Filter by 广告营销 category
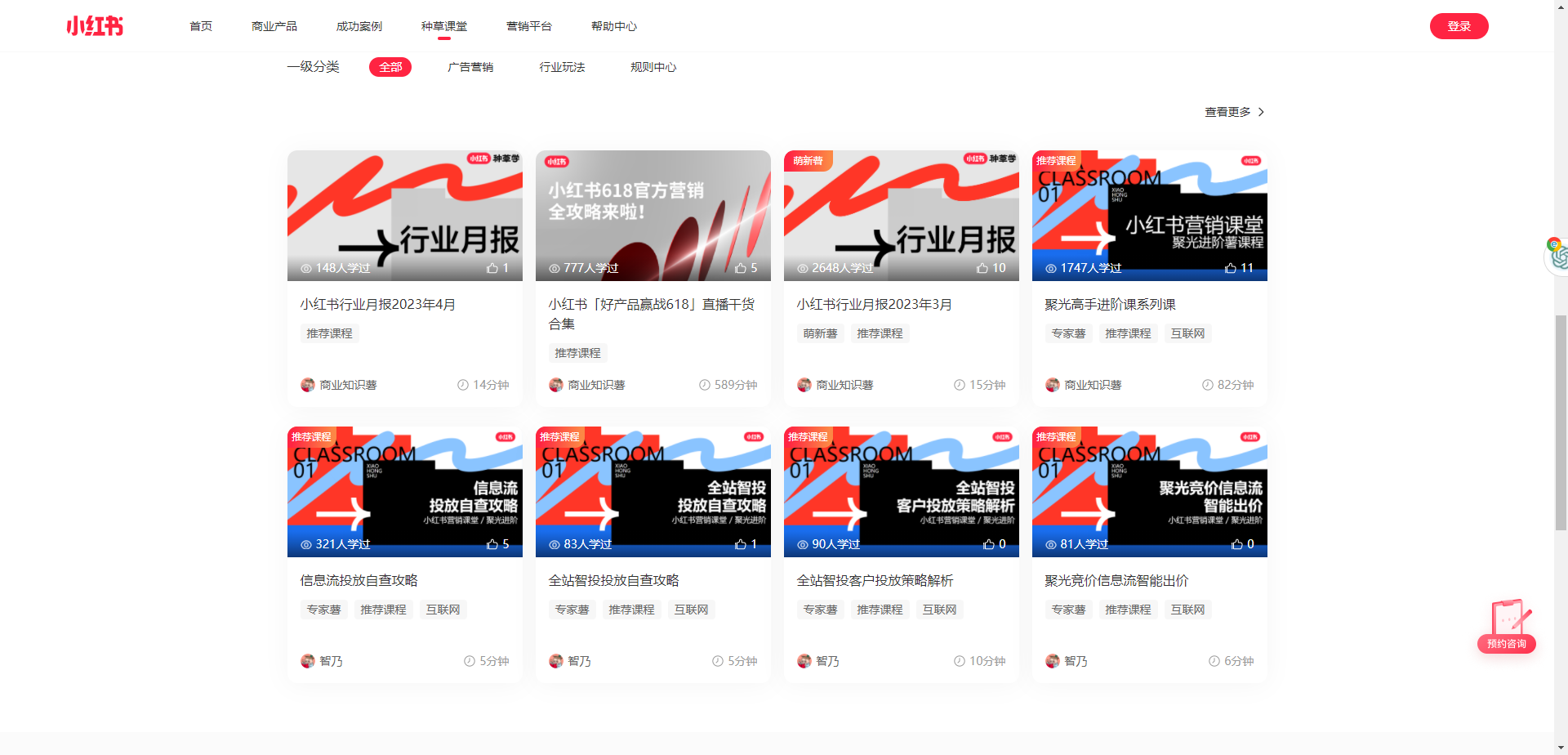This screenshot has width=1568, height=755. [x=470, y=67]
